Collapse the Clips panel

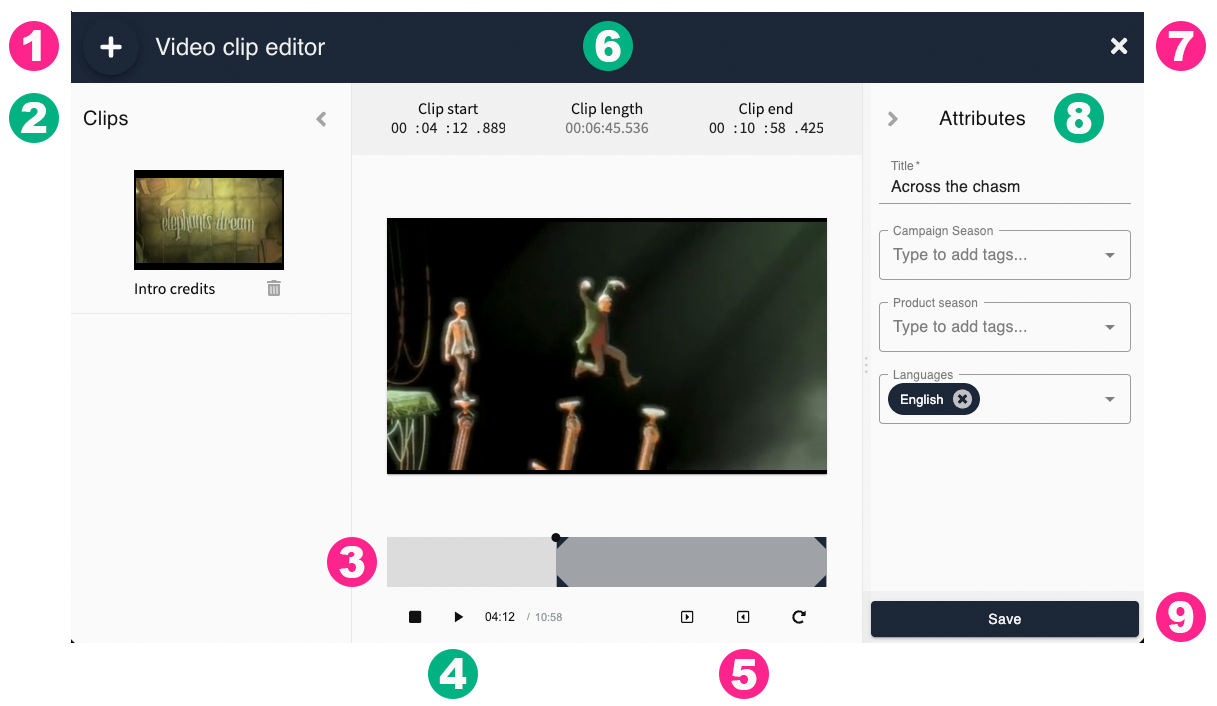321,119
